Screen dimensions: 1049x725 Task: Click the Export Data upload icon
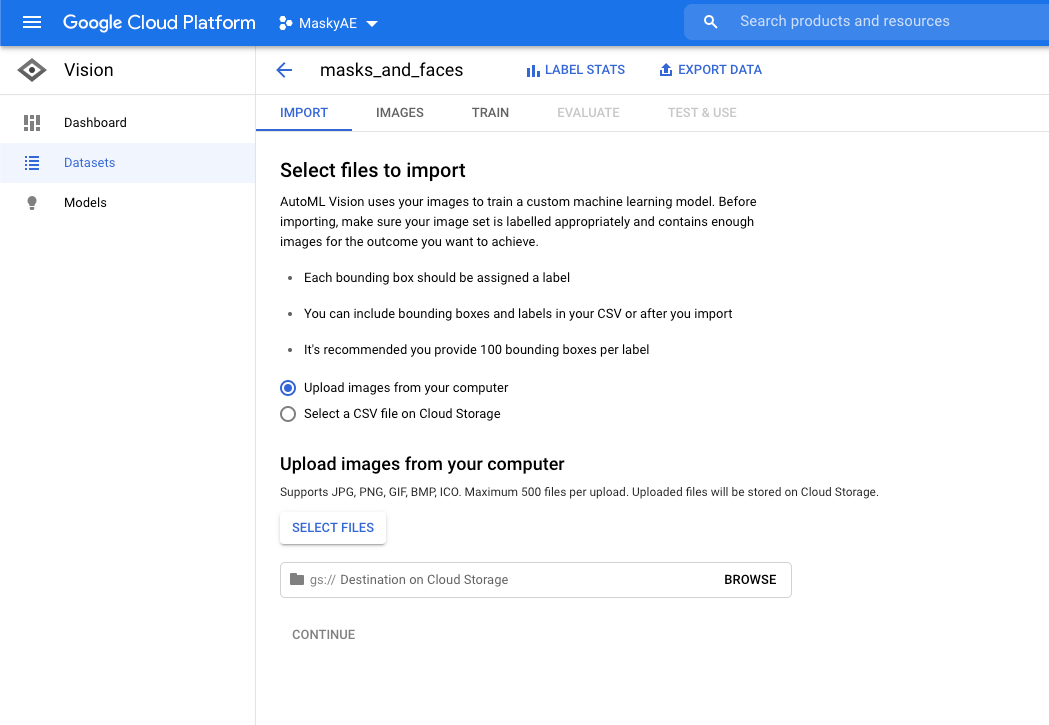click(x=666, y=70)
